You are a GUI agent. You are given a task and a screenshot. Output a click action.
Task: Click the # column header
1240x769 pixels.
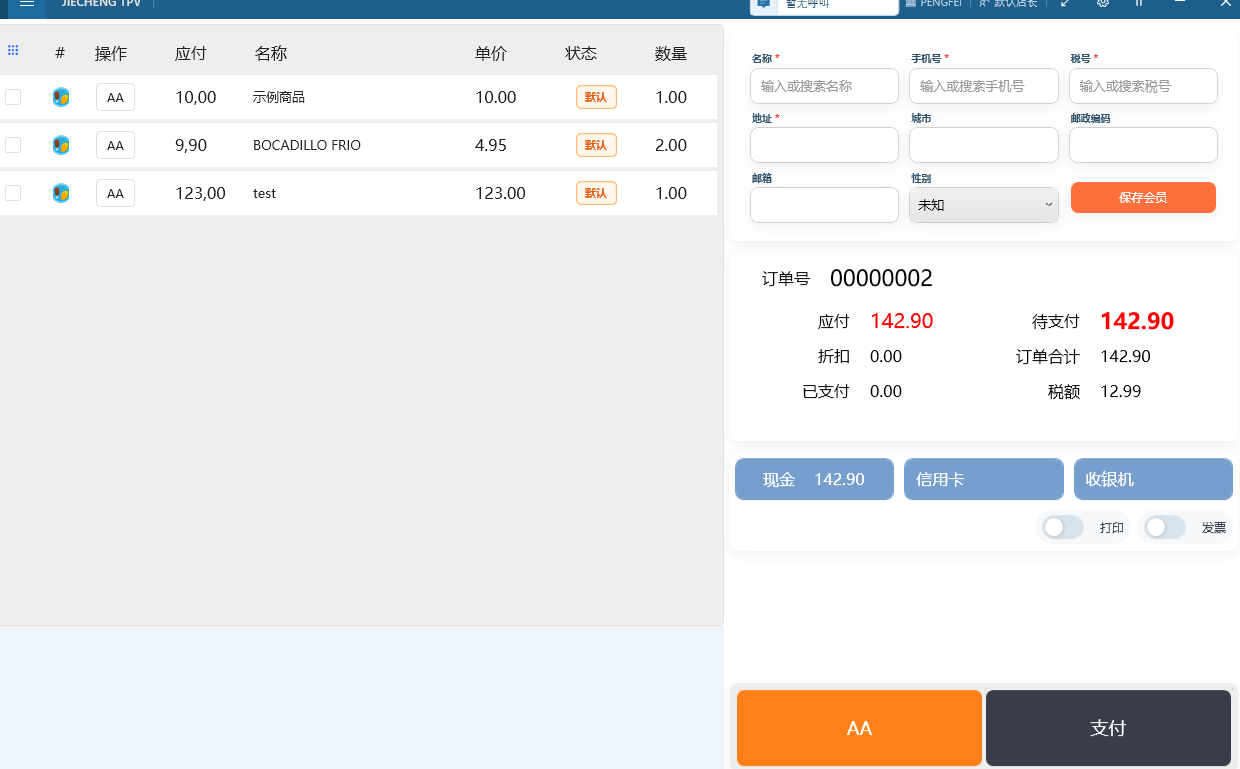[x=60, y=54]
